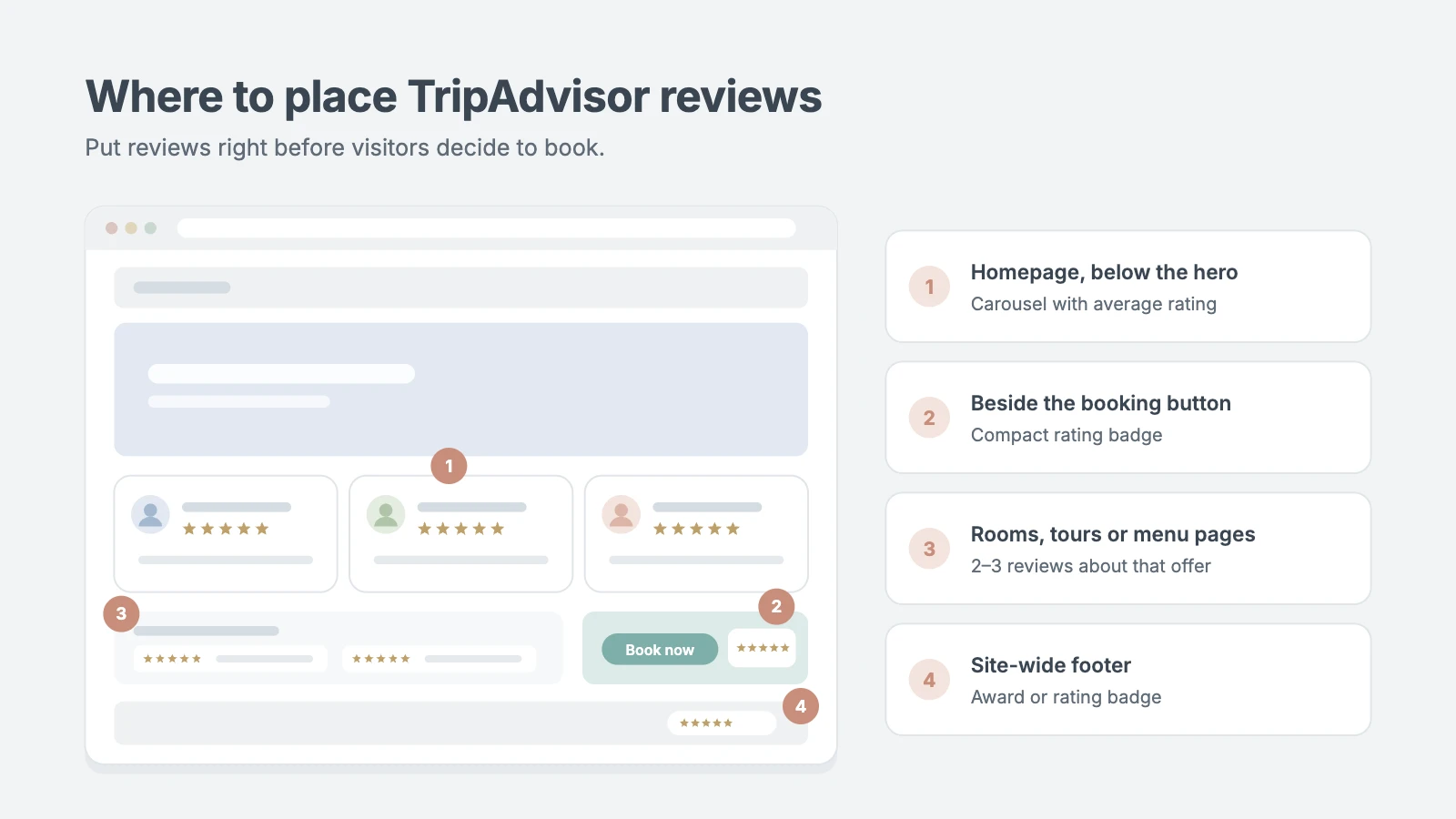Select the 'Site-wide footer' card
Screen dimensions: 1456x819
point(1128,680)
